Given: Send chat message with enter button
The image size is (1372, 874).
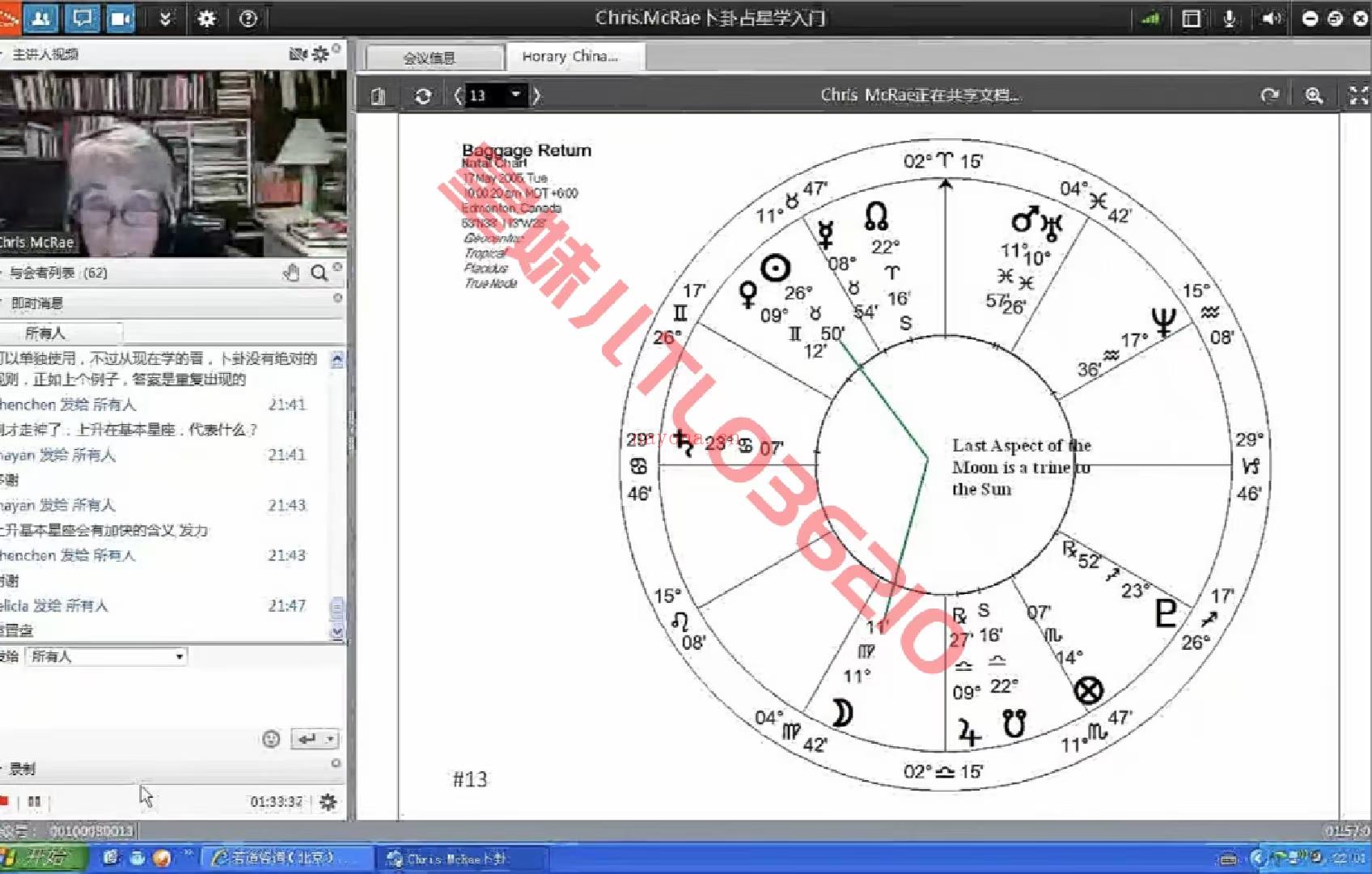Looking at the screenshot, I should (307, 739).
